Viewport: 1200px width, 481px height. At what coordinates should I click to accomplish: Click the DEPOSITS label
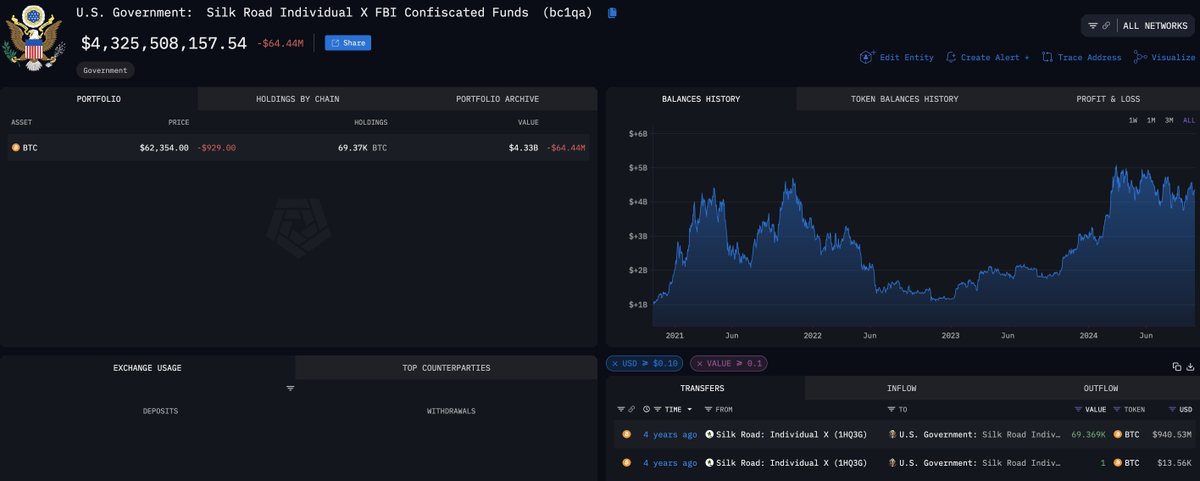point(161,411)
